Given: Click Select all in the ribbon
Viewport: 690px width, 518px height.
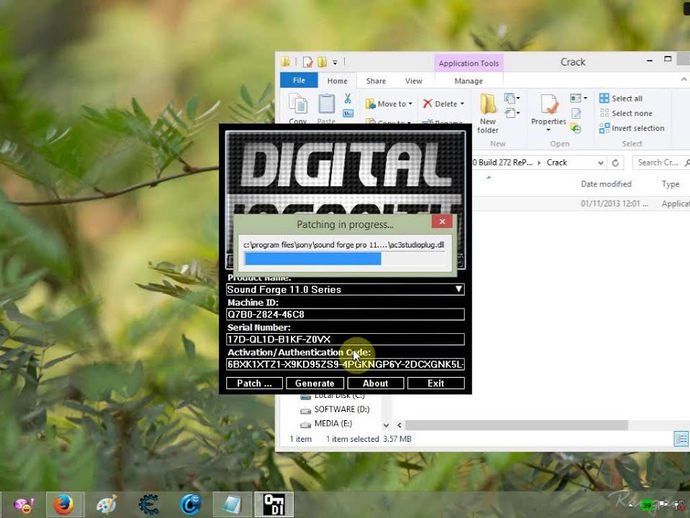Looking at the screenshot, I should [626, 98].
